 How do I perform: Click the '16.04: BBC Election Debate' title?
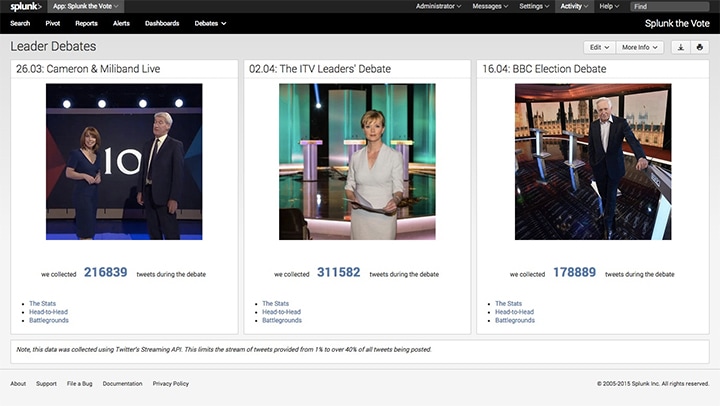[544, 69]
